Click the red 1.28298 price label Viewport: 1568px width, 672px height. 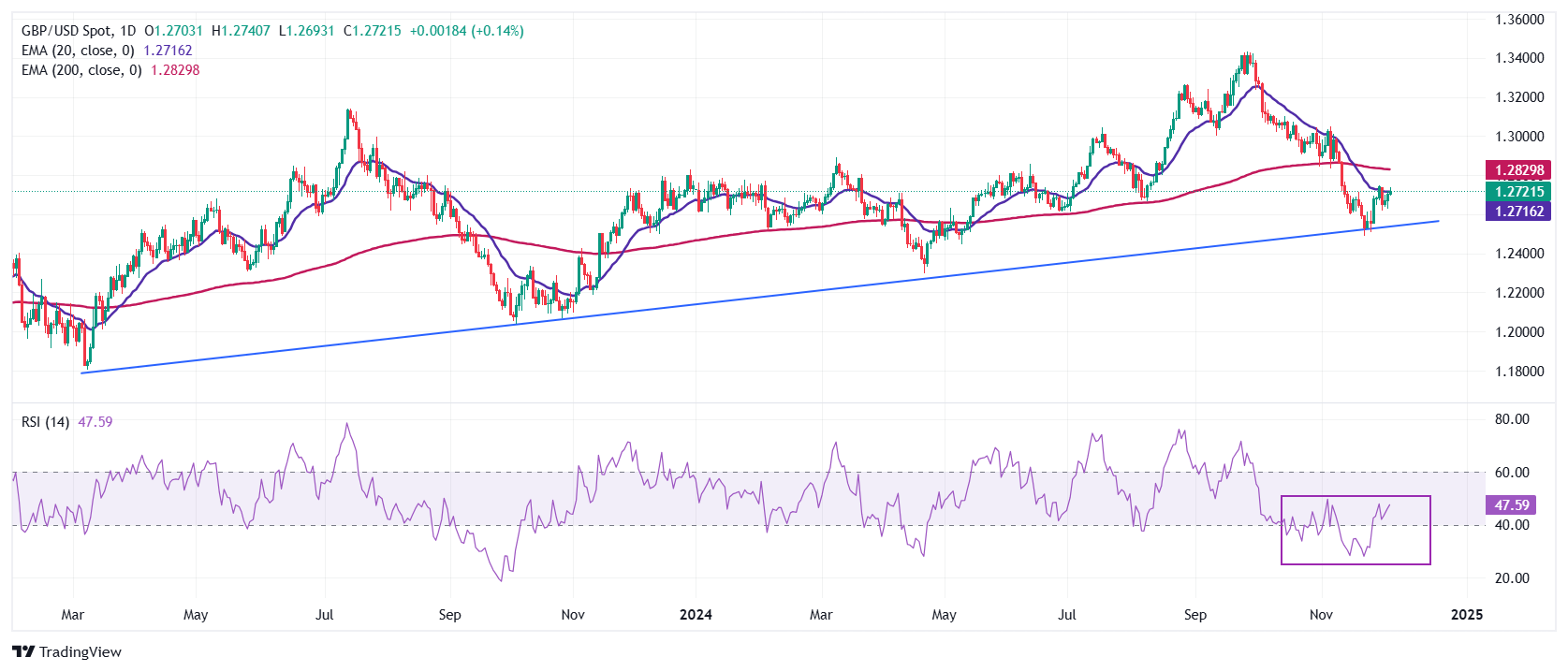1518,170
